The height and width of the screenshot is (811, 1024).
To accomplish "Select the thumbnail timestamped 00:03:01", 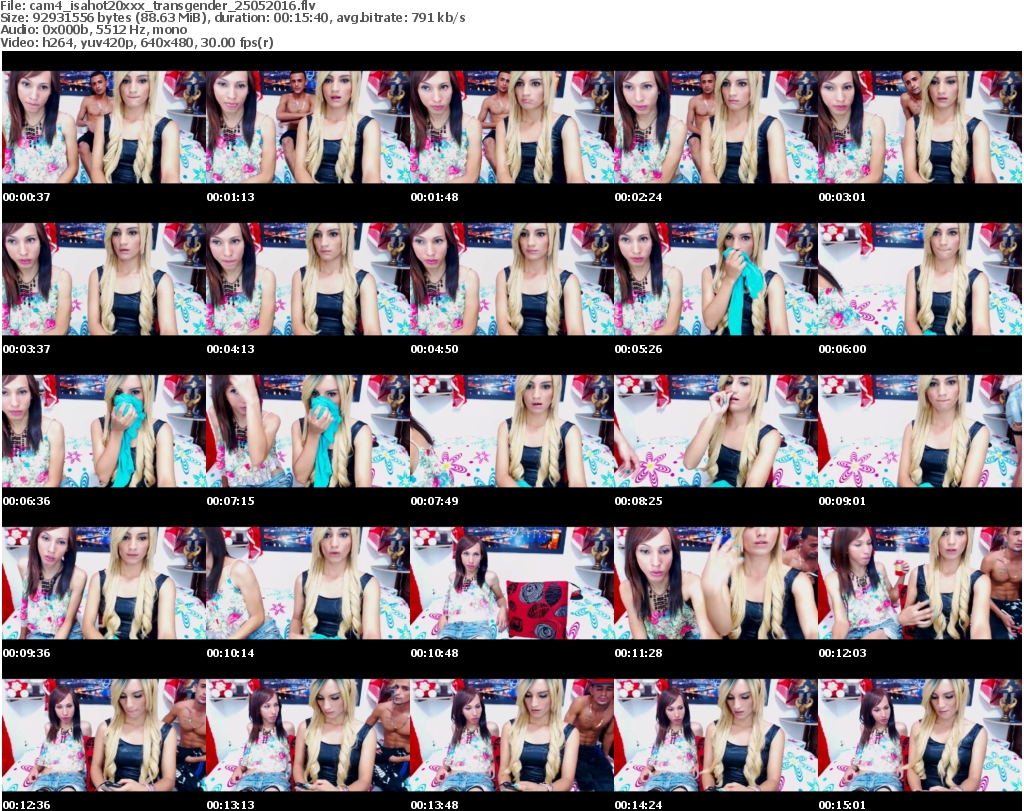I will pos(920,127).
